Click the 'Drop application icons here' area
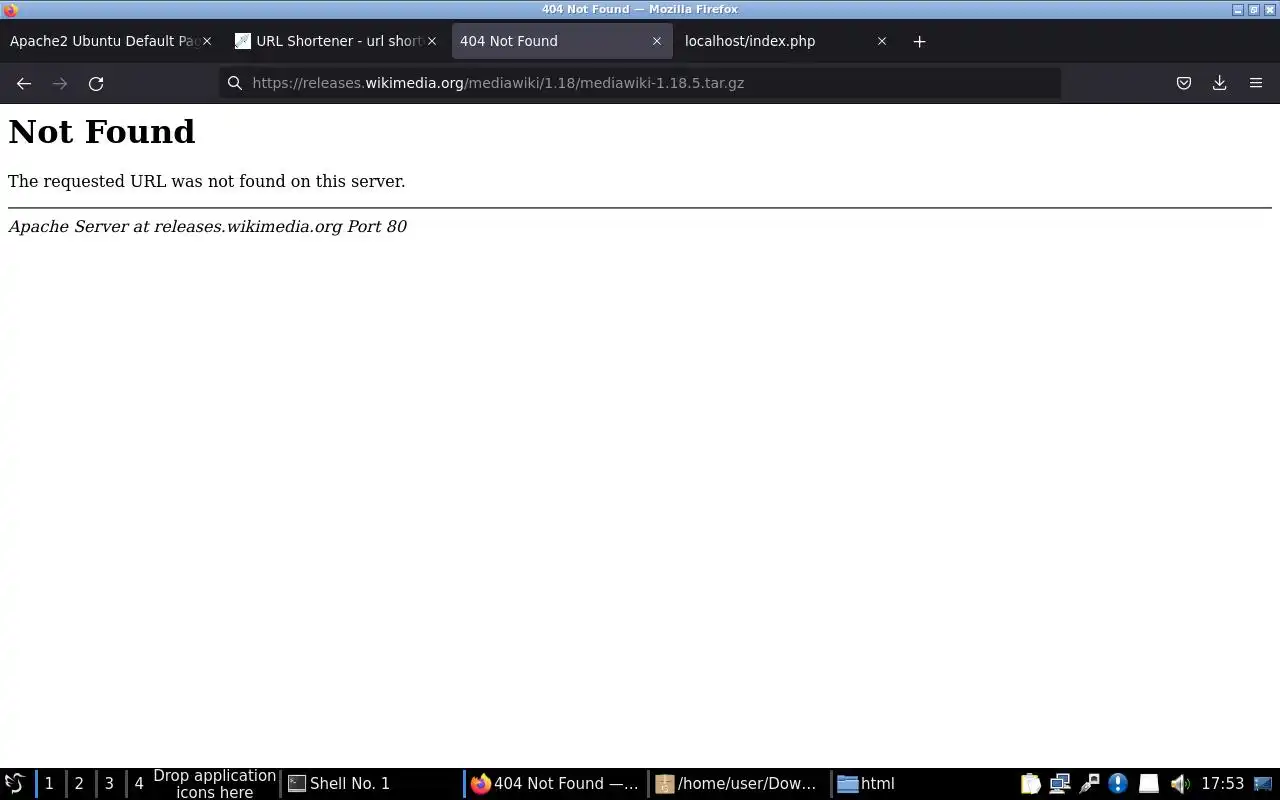This screenshot has width=1280, height=800. [214, 784]
